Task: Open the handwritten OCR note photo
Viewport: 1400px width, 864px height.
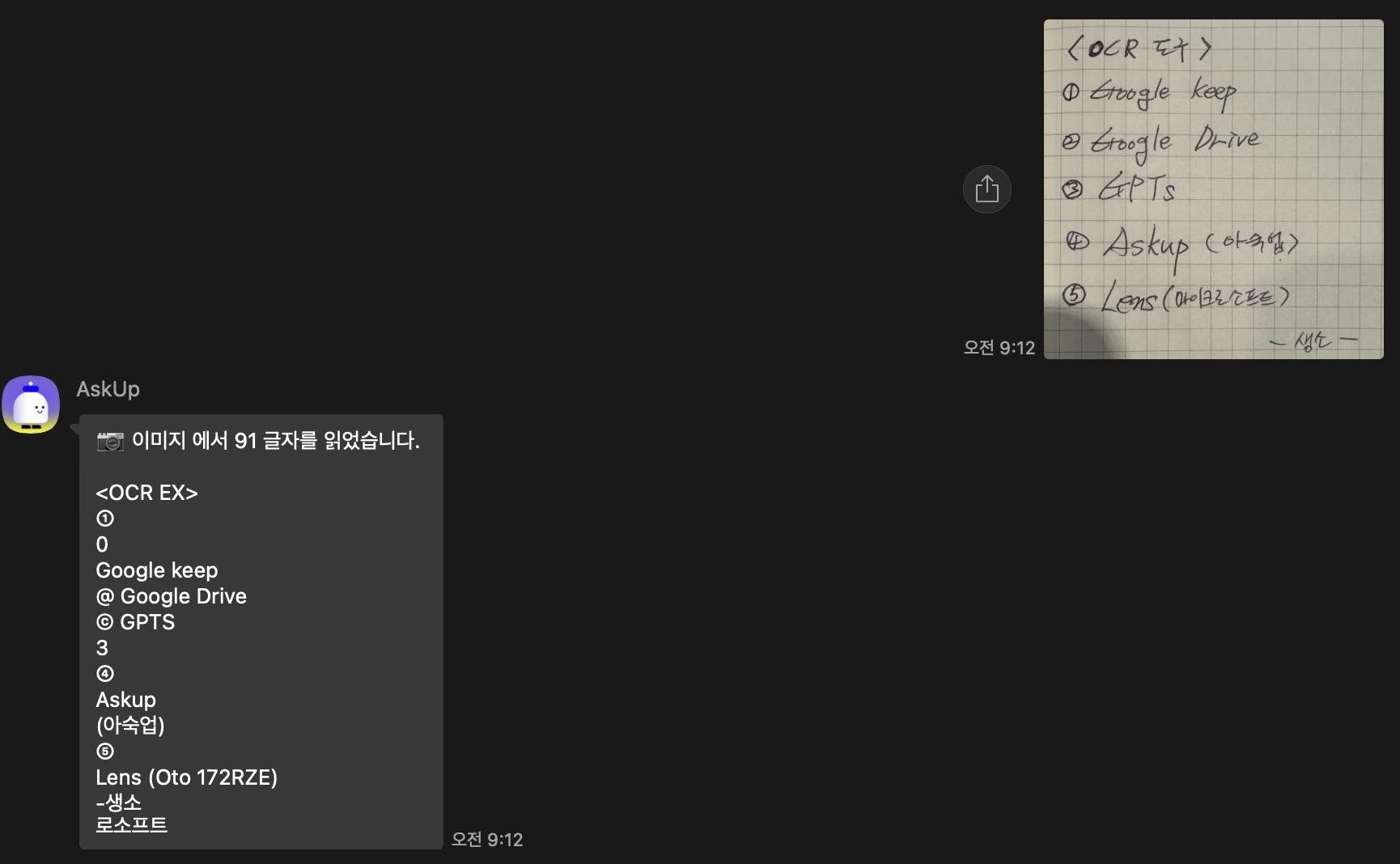Action: click(x=1213, y=189)
